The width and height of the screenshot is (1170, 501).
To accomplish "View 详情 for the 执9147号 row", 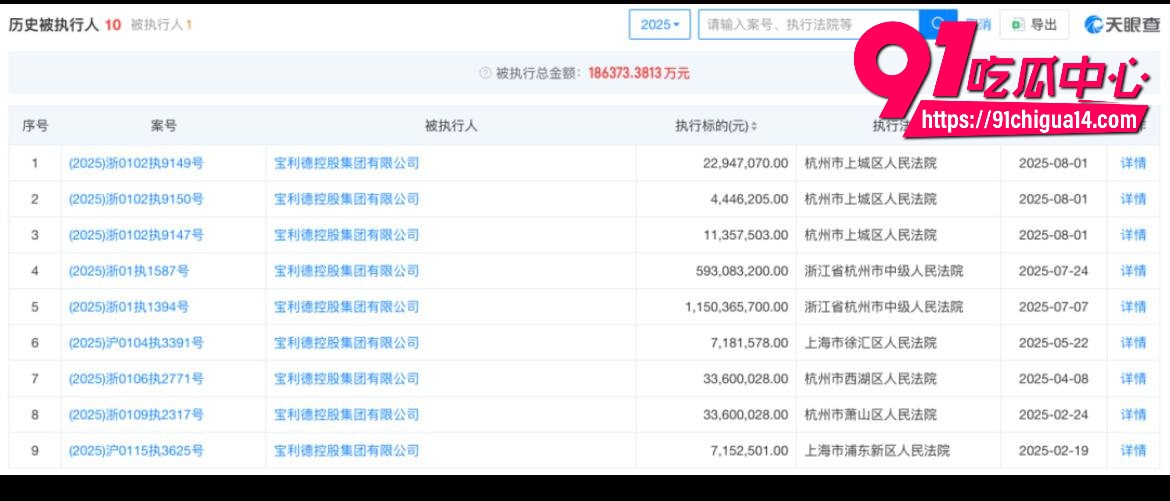I will click(1133, 234).
